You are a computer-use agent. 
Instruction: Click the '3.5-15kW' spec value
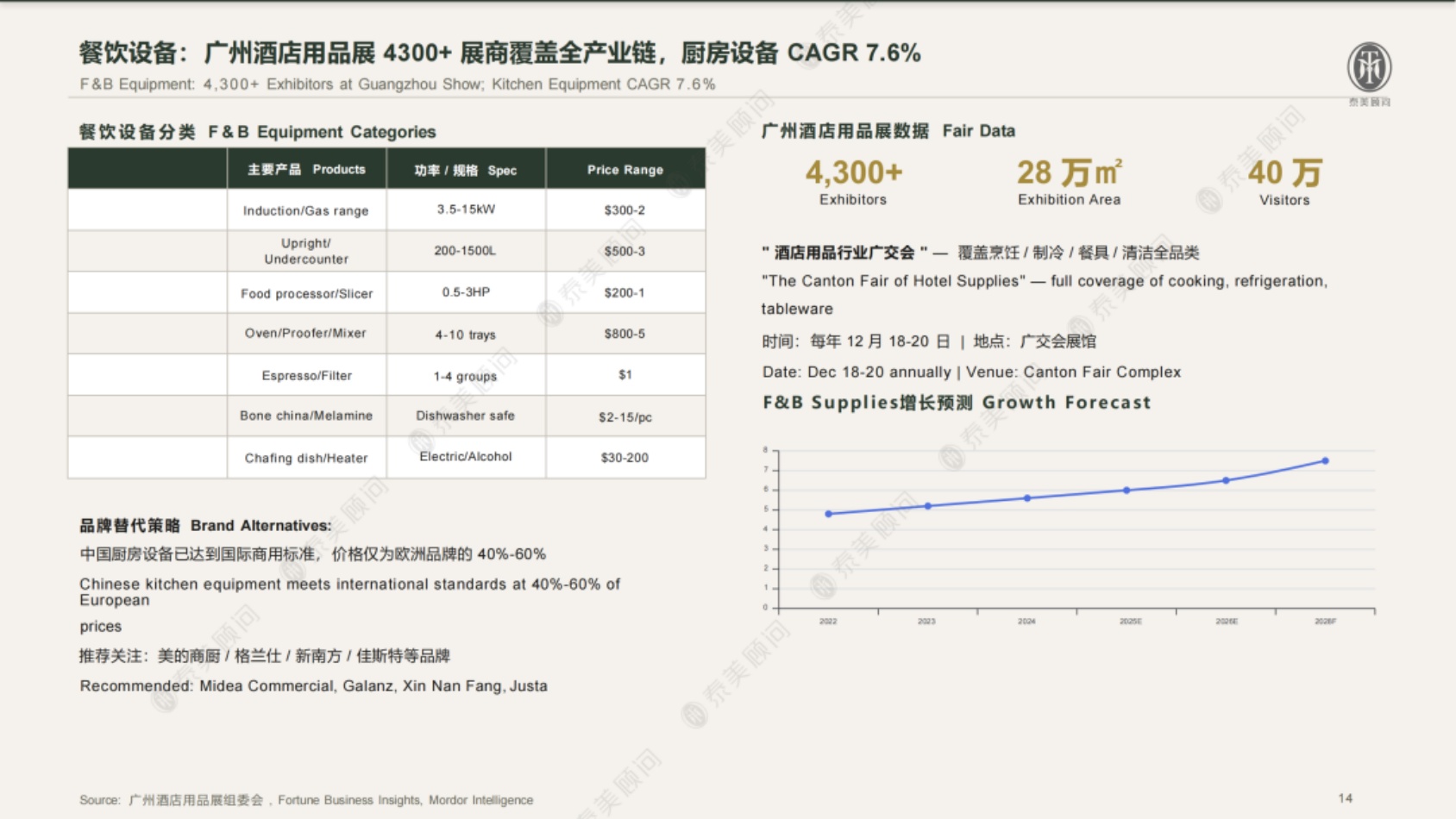pyautogui.click(x=466, y=209)
